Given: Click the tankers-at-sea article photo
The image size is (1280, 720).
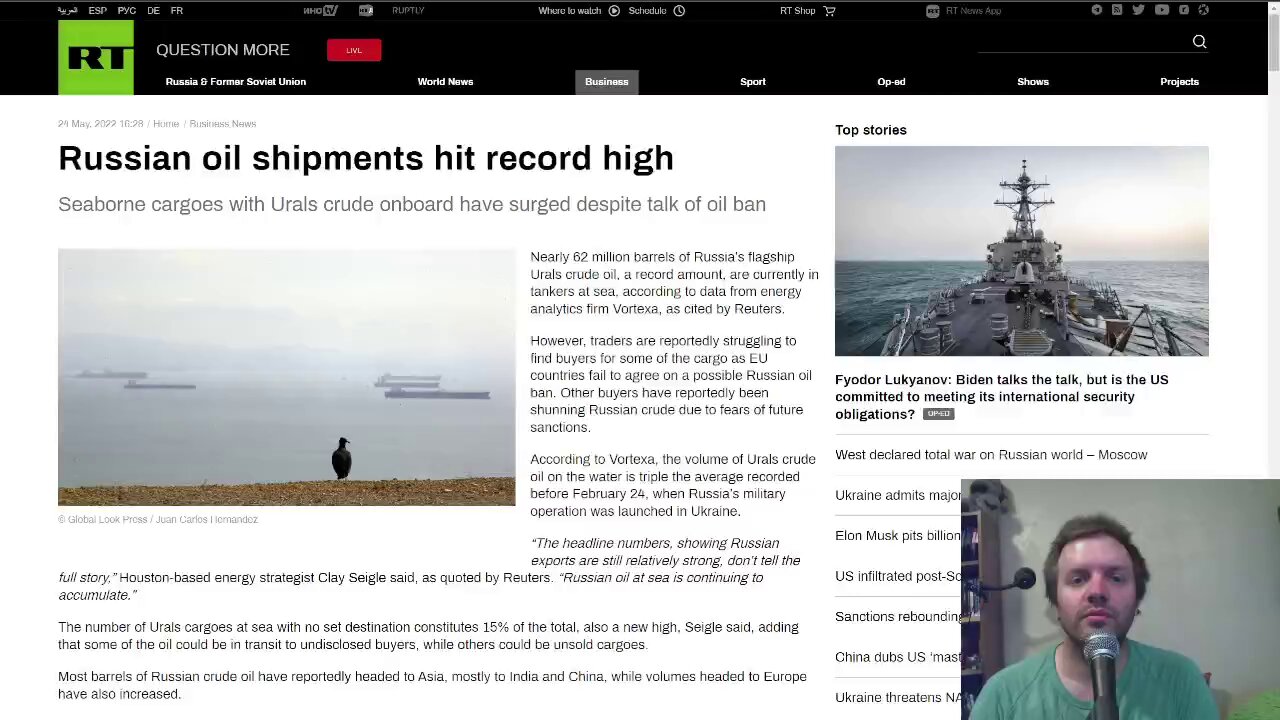Looking at the screenshot, I should click(287, 378).
